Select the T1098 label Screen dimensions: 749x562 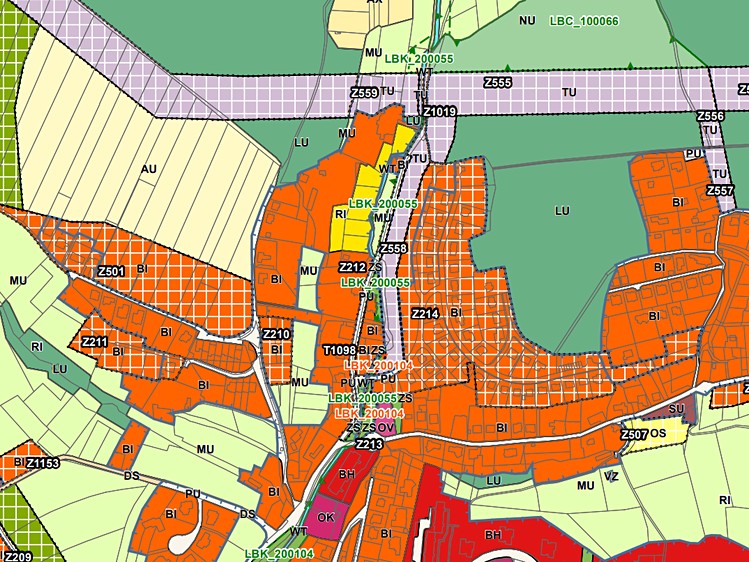click(x=340, y=350)
